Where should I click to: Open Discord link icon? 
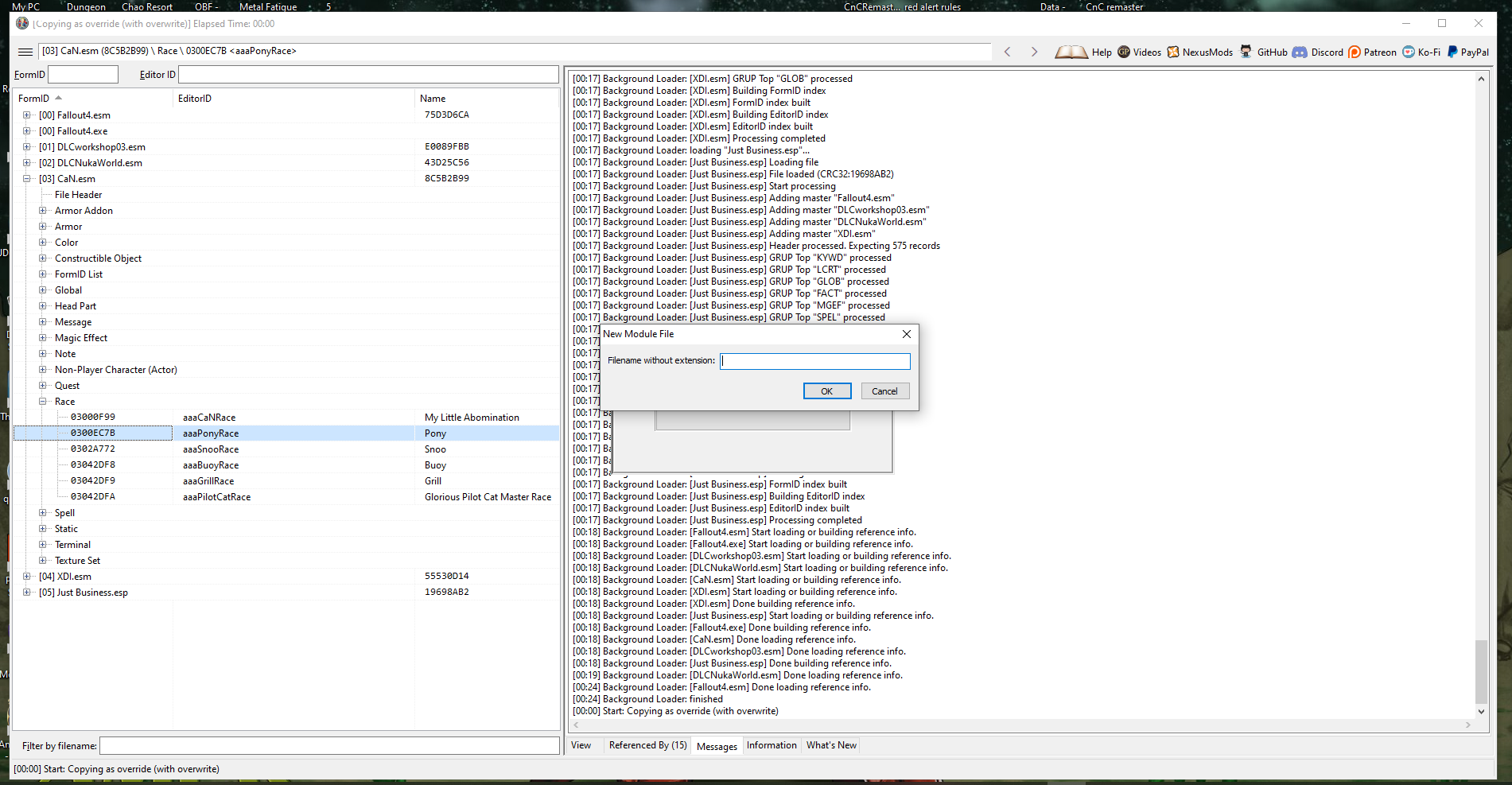(x=1300, y=52)
